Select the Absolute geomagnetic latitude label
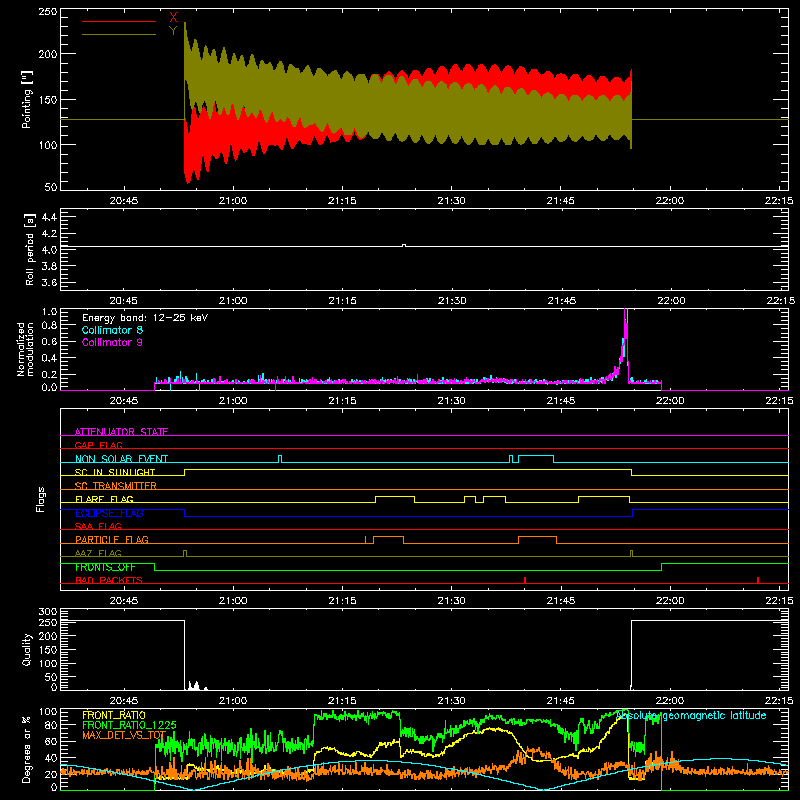This screenshot has width=800, height=800. 691,715
